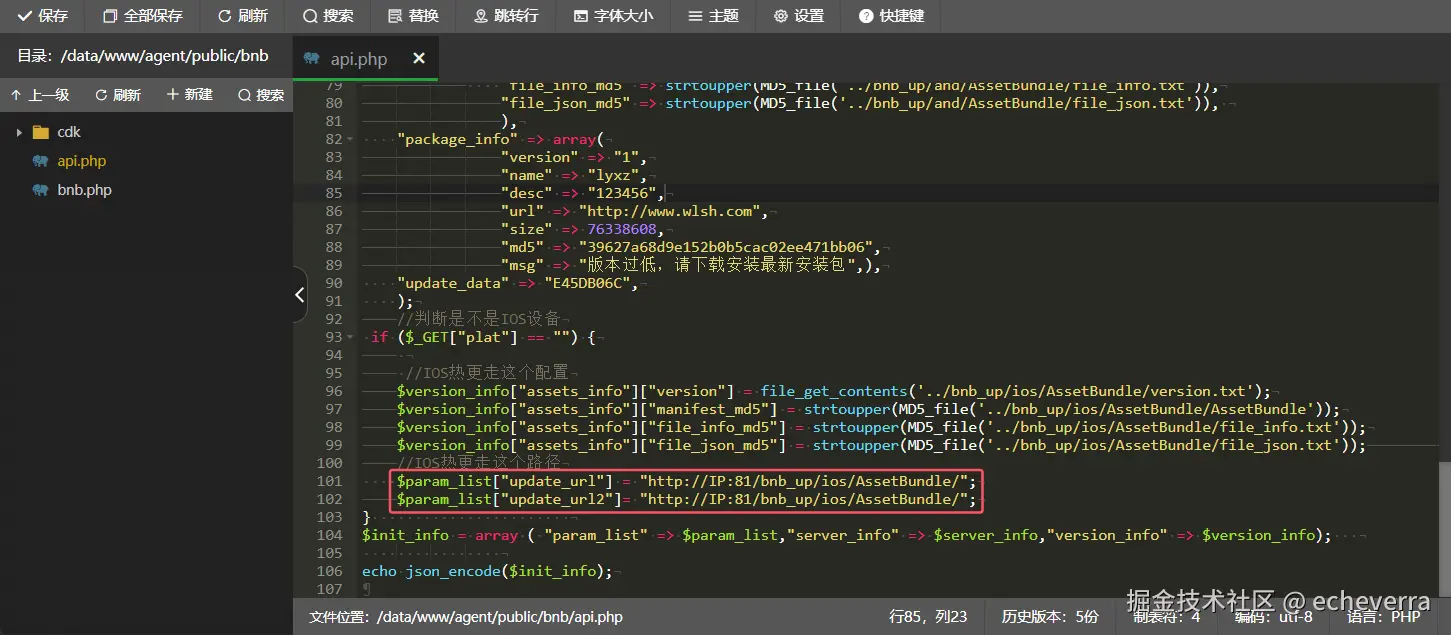This screenshot has height=635, width=1451.
Task: Show the 快捷键 shortcuts help
Action: pyautogui.click(x=892, y=16)
